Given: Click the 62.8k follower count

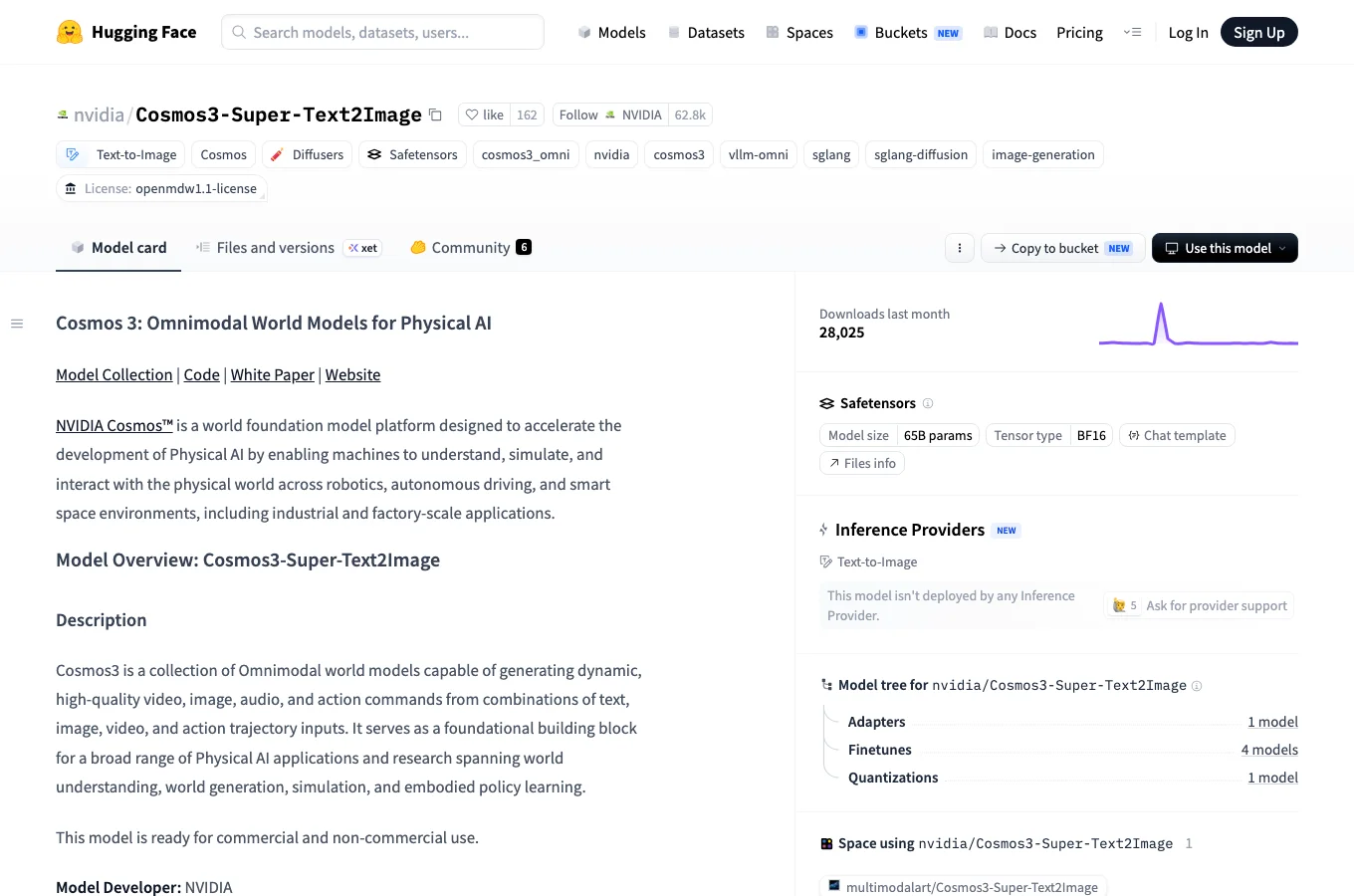Looking at the screenshot, I should pyautogui.click(x=690, y=114).
